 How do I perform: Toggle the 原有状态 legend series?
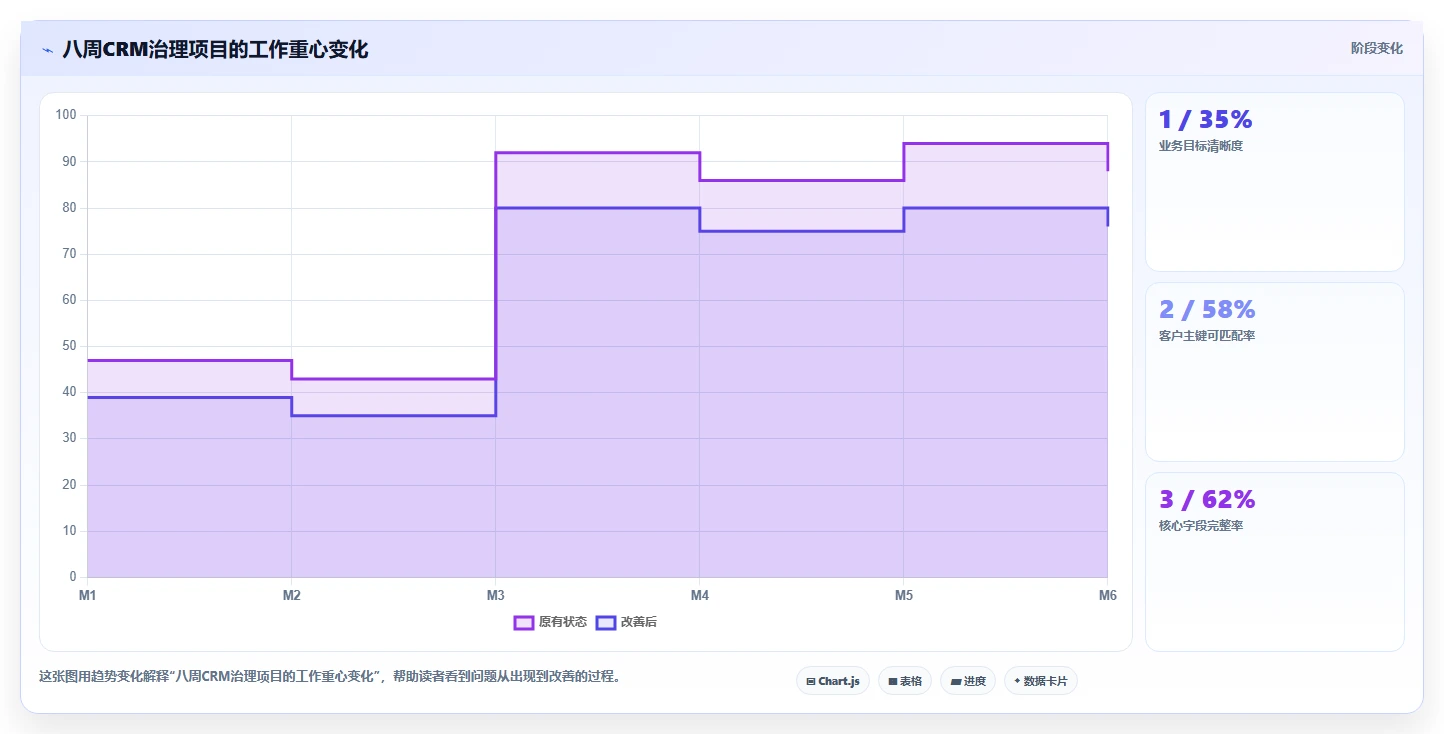(x=550, y=622)
